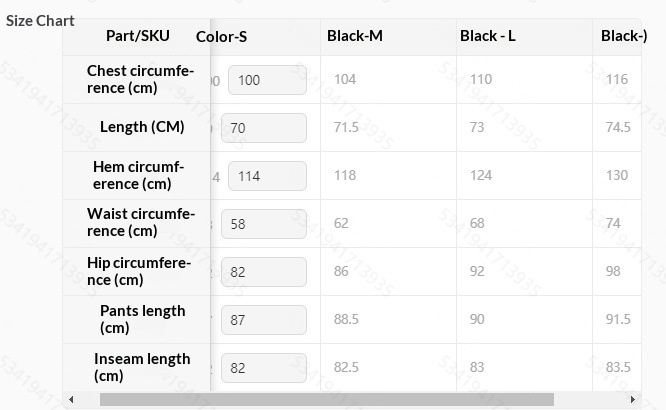666x410 pixels.
Task: Click the waist circumference input showing 58
Action: pos(264,224)
